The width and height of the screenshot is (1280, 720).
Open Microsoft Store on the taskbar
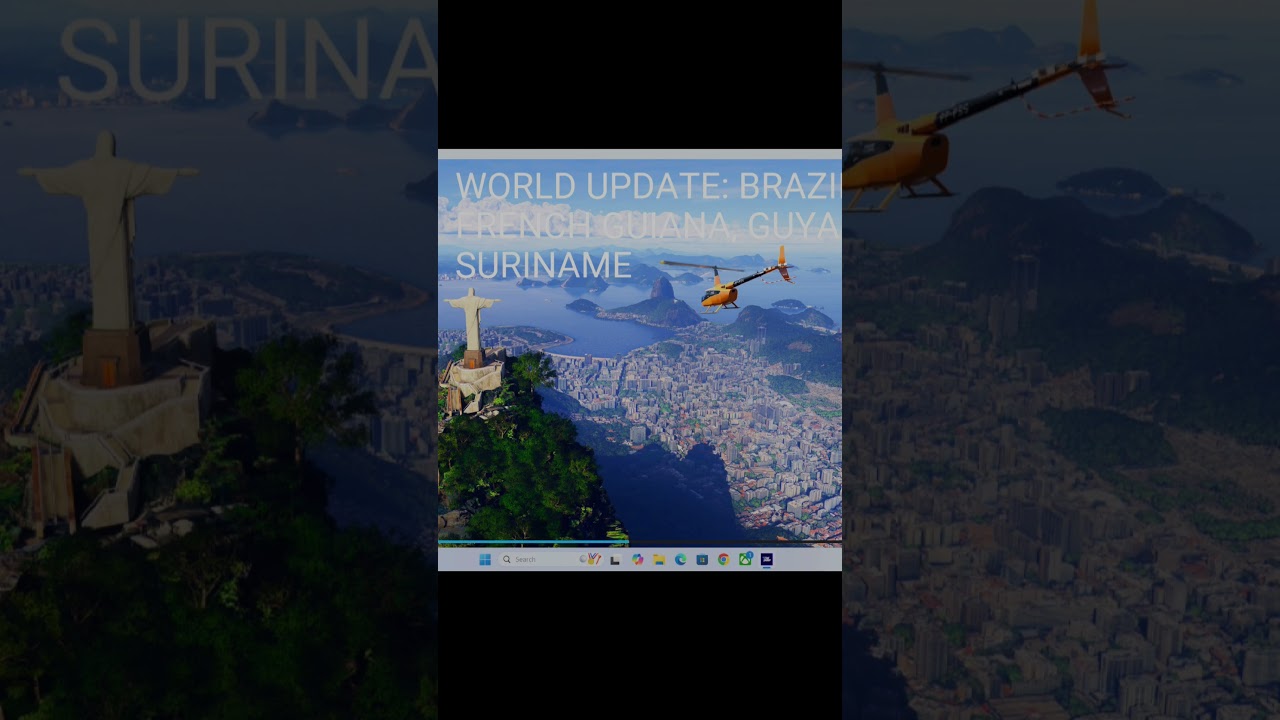702,560
